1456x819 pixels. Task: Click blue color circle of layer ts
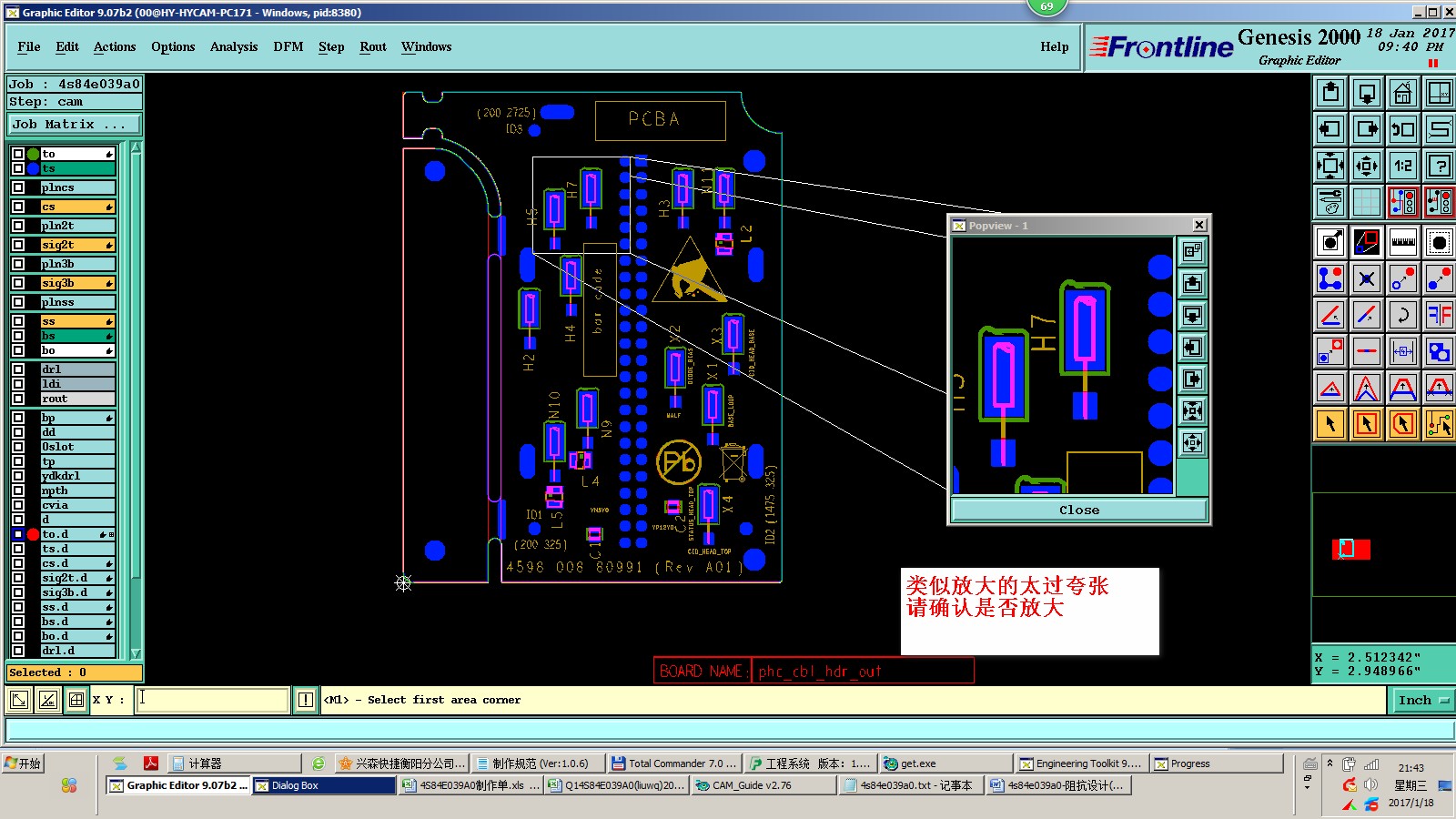[34, 168]
